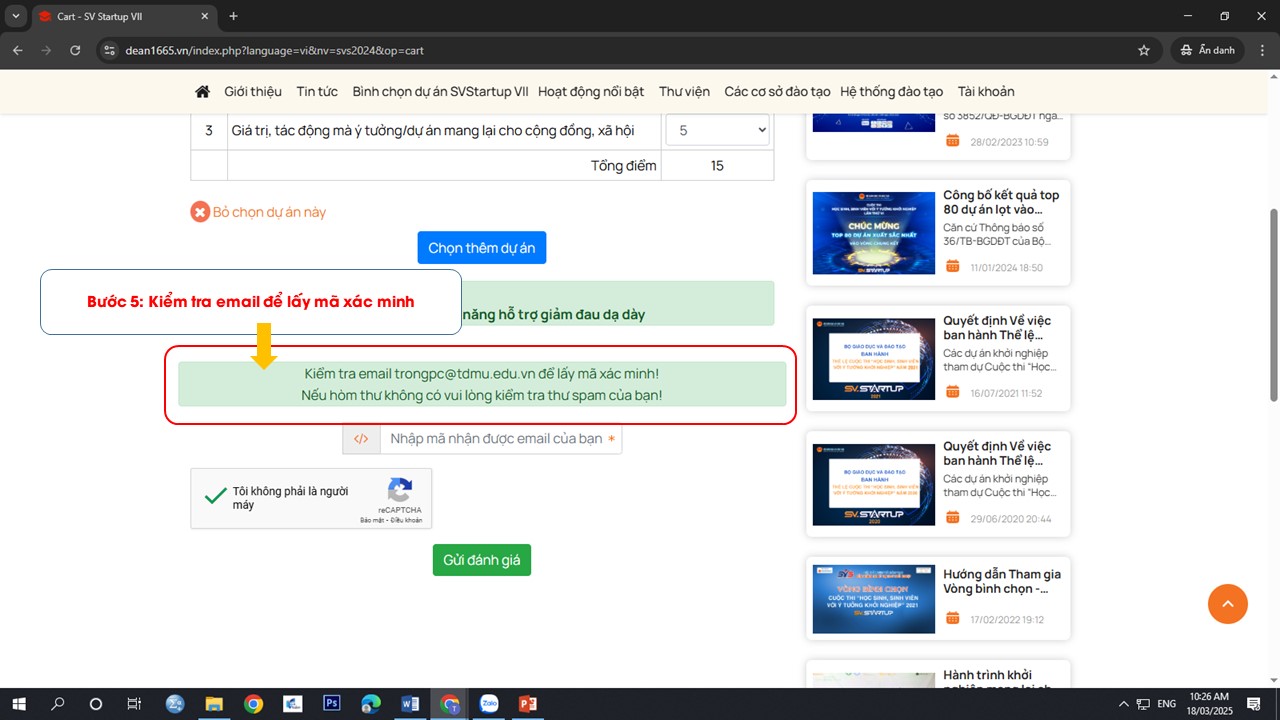
Task: Bookmark this page with star icon
Action: [x=1144, y=50]
